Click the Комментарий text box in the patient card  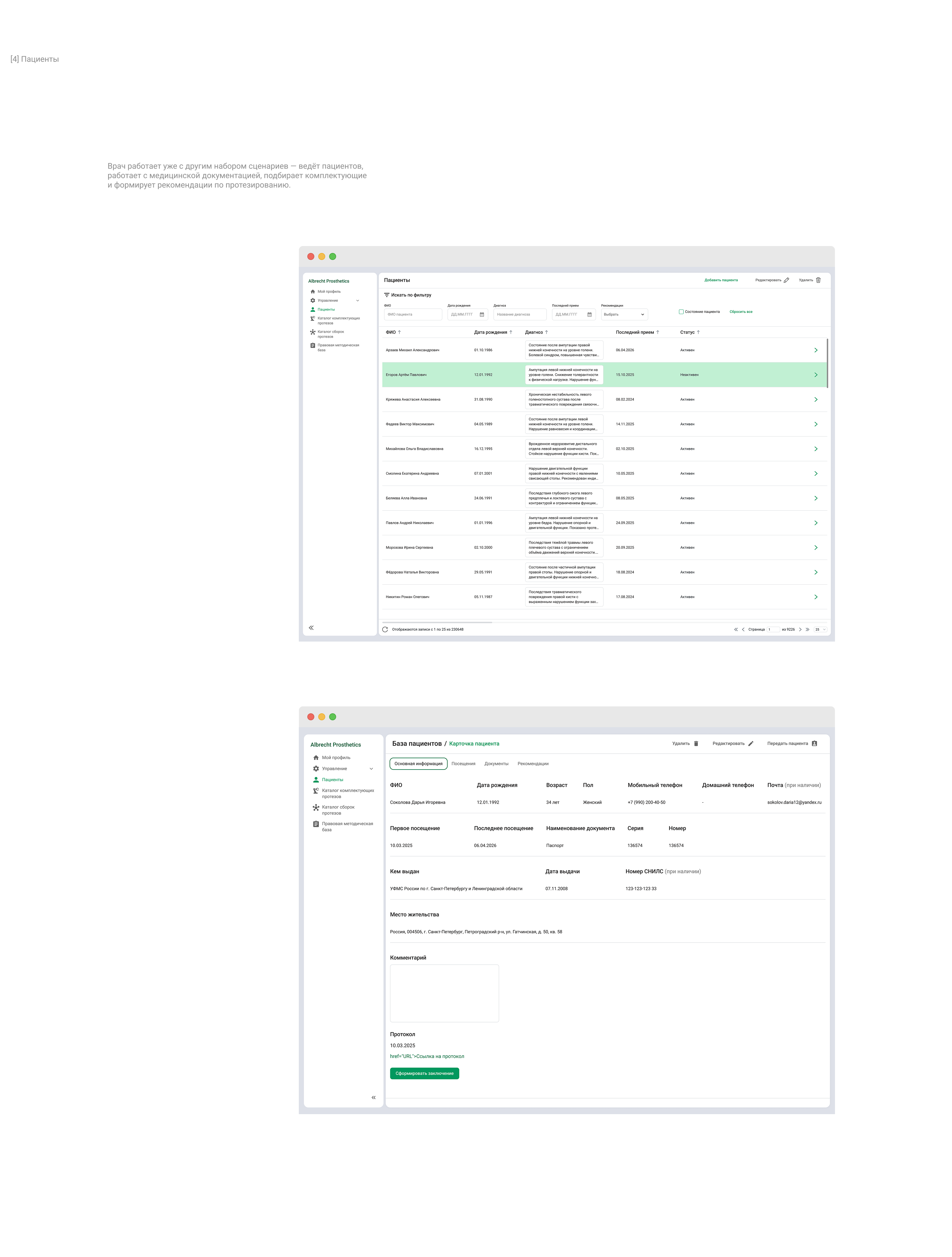point(444,993)
